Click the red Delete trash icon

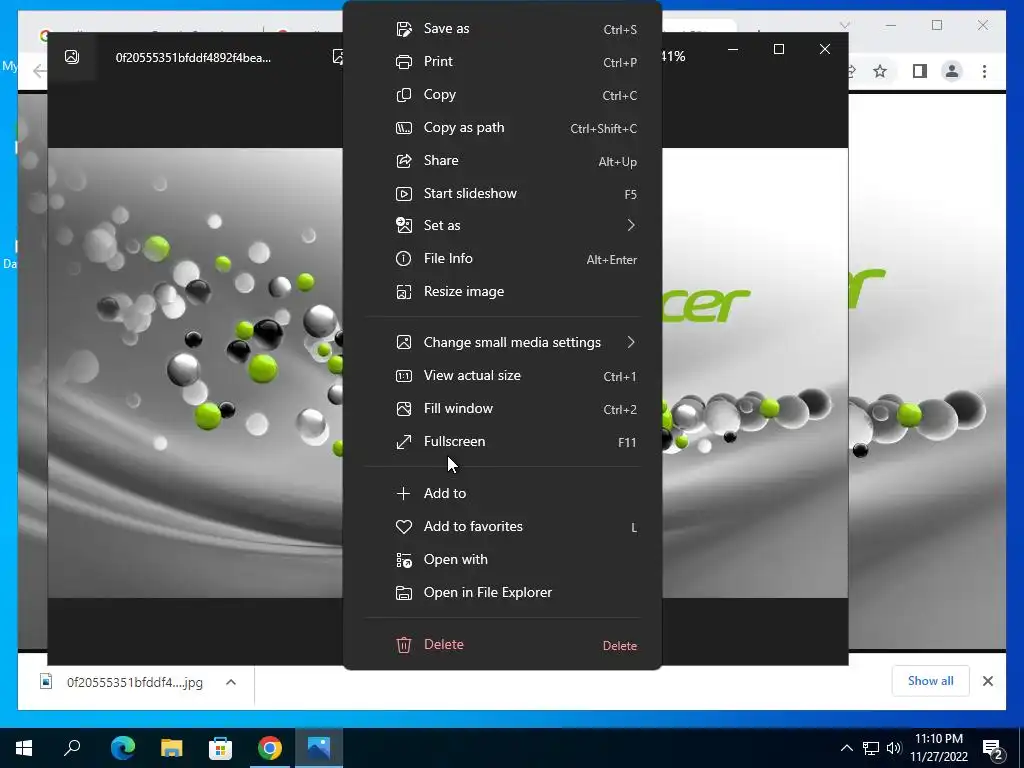coord(404,645)
